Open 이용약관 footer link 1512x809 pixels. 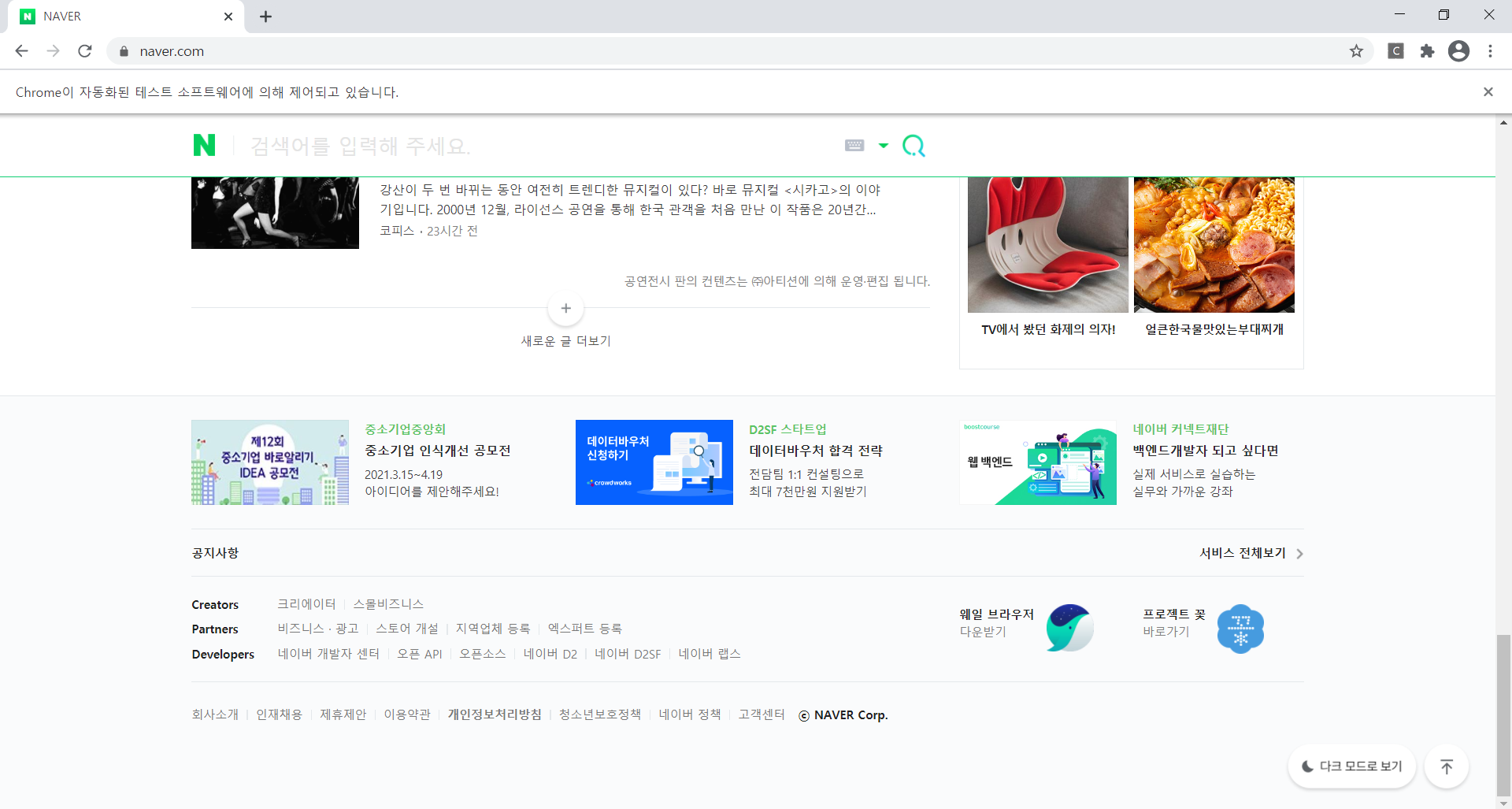coord(407,714)
